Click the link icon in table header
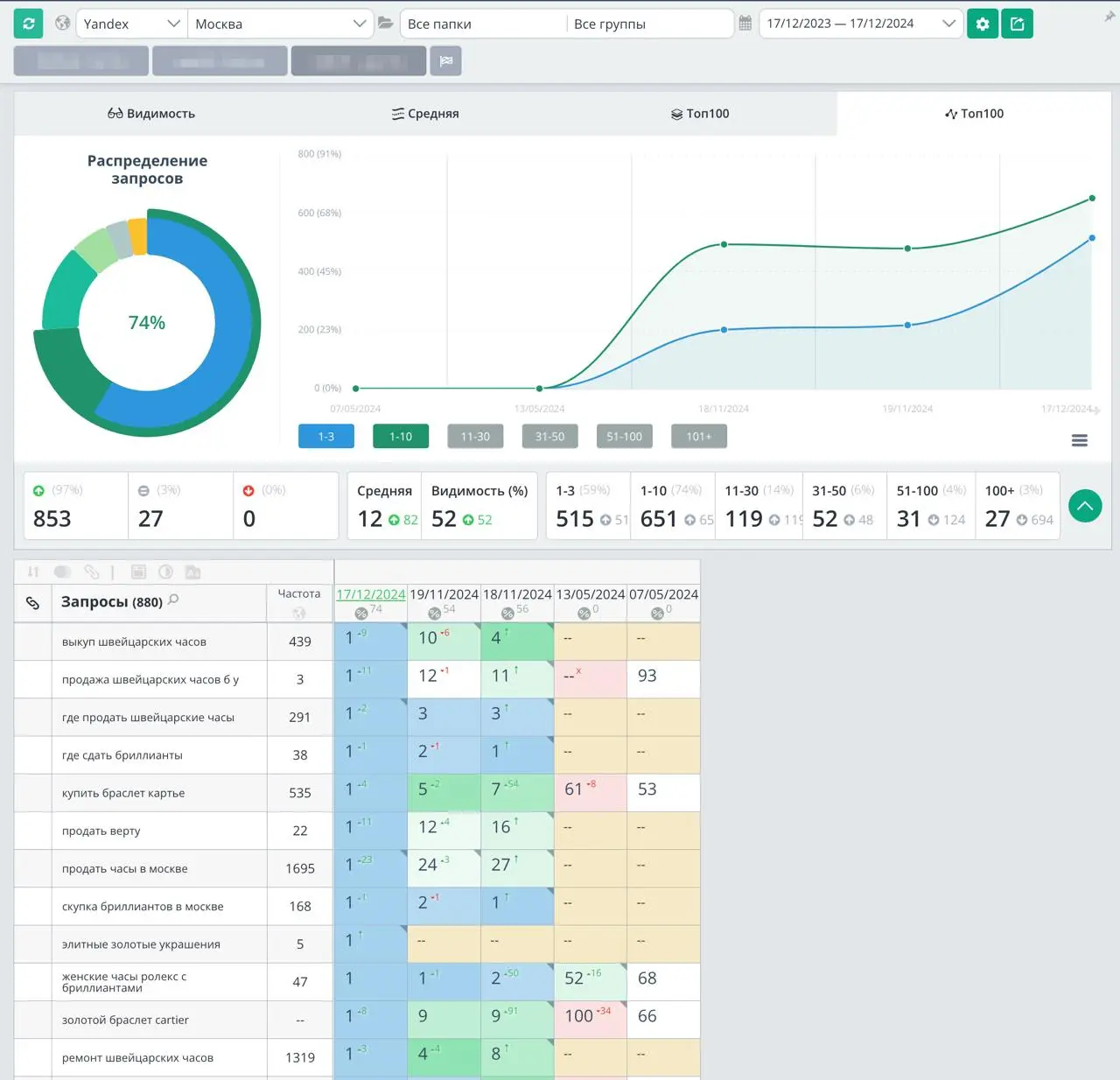Screen dimensions: 1120x1080 tap(33, 603)
